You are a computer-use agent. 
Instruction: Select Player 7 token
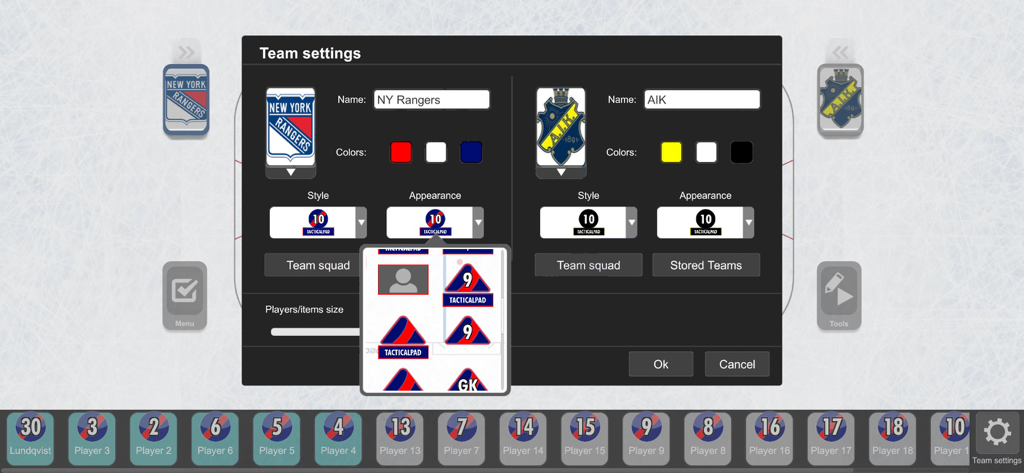coord(462,438)
